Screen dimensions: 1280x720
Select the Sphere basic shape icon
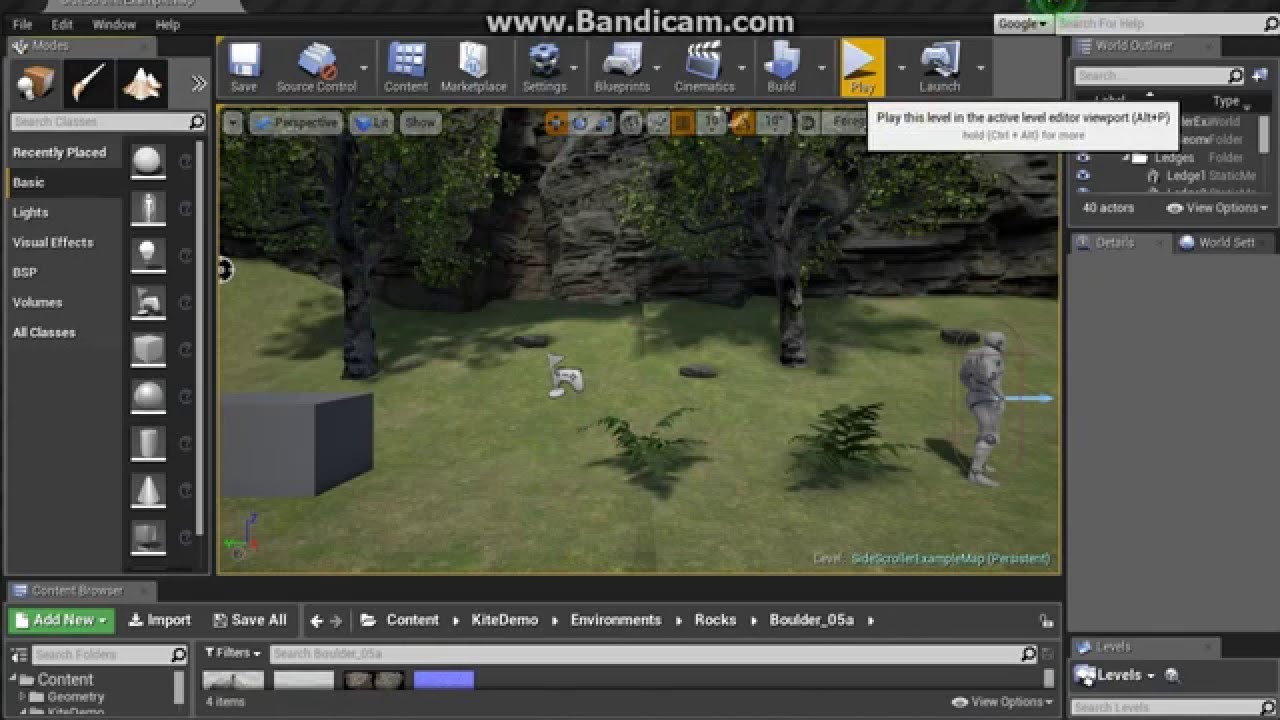(x=148, y=396)
